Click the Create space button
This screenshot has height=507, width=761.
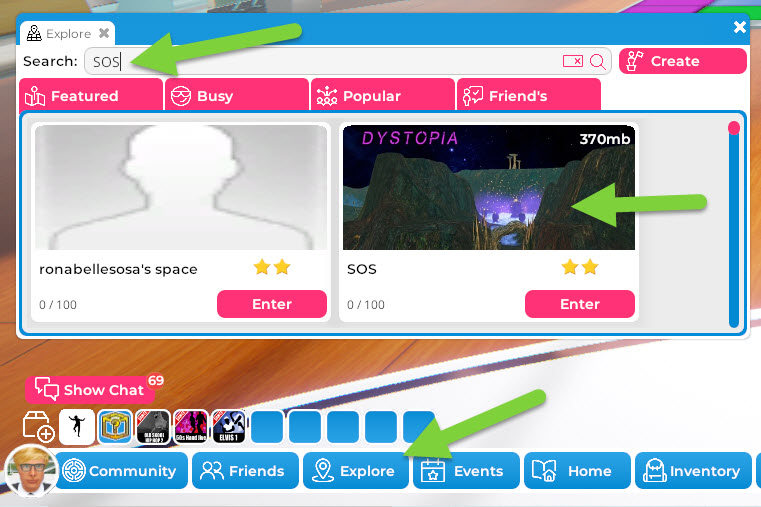[x=683, y=61]
